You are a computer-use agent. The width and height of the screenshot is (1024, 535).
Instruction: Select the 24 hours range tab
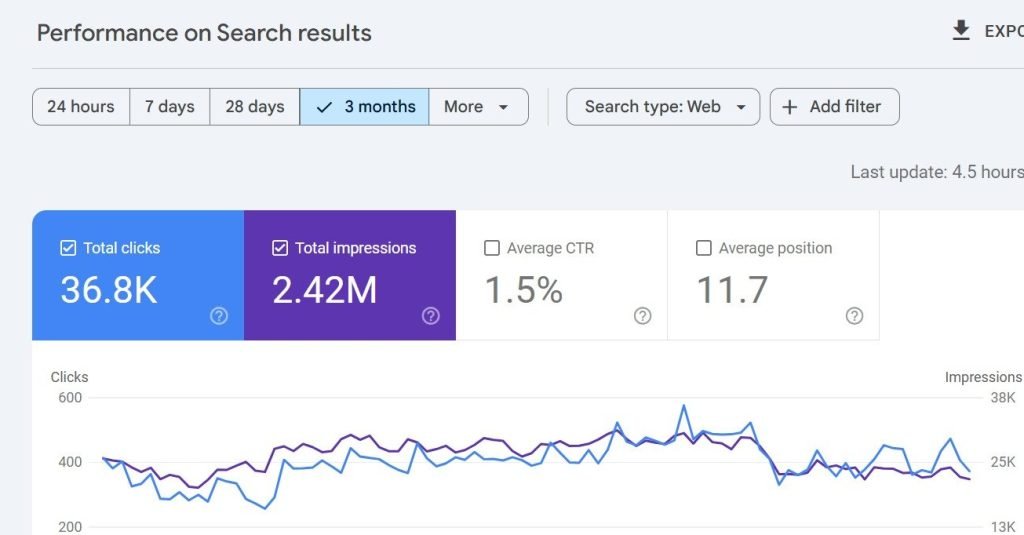(x=81, y=107)
